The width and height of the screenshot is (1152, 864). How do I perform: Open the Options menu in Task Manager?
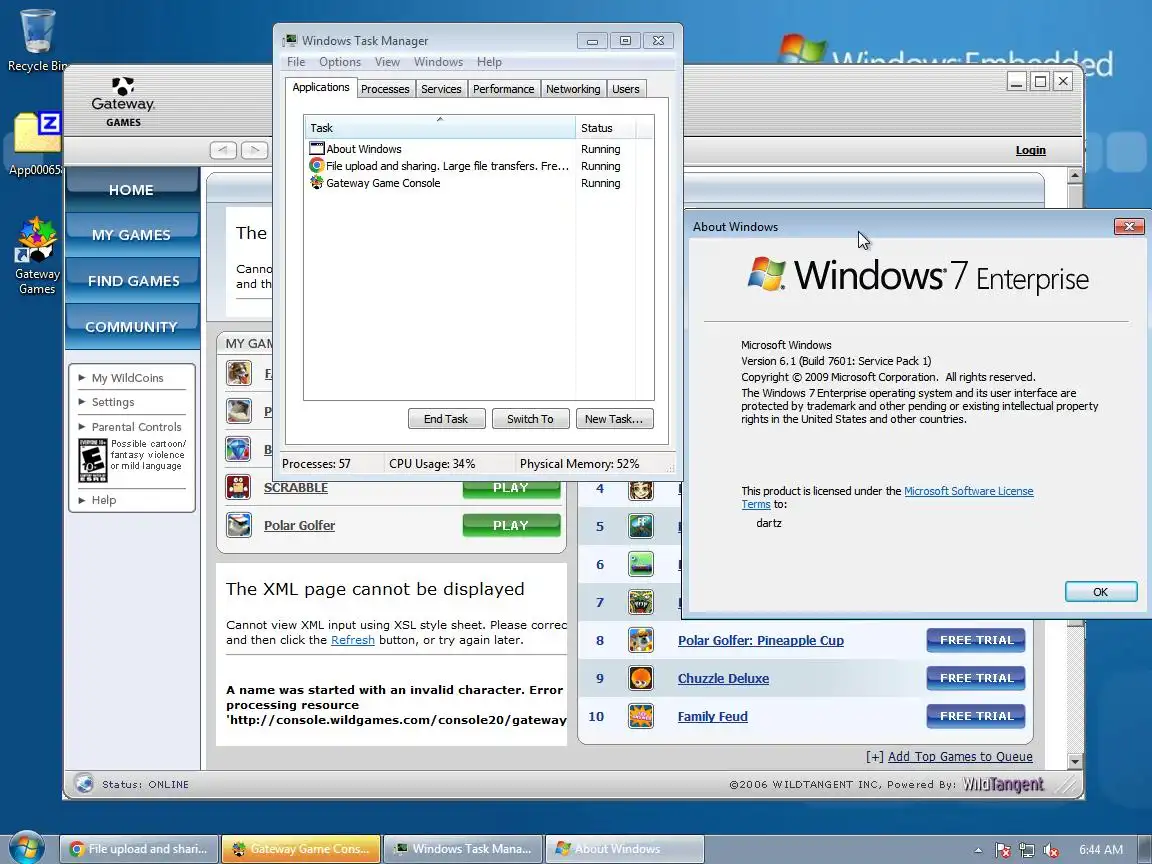339,62
